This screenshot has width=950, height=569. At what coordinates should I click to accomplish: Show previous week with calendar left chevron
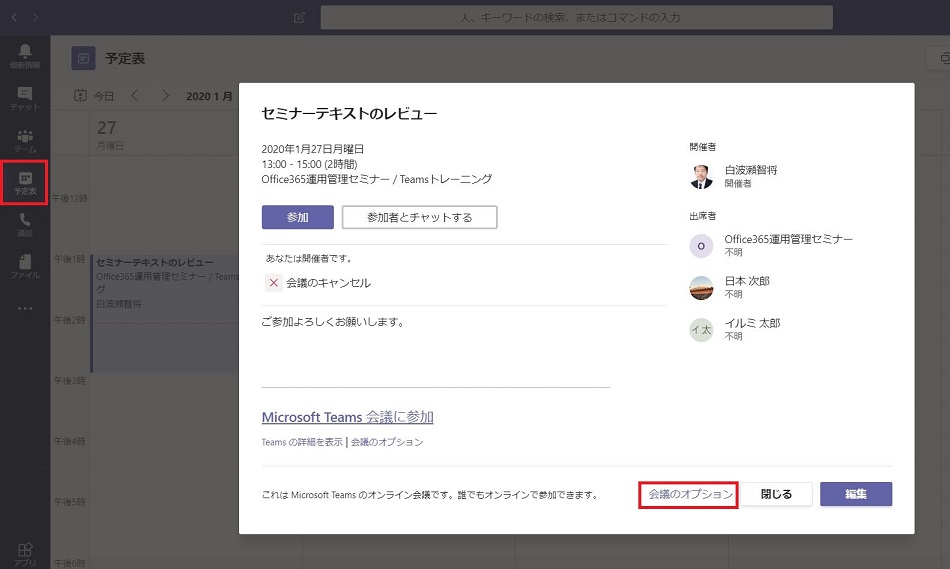pyautogui.click(x=135, y=96)
